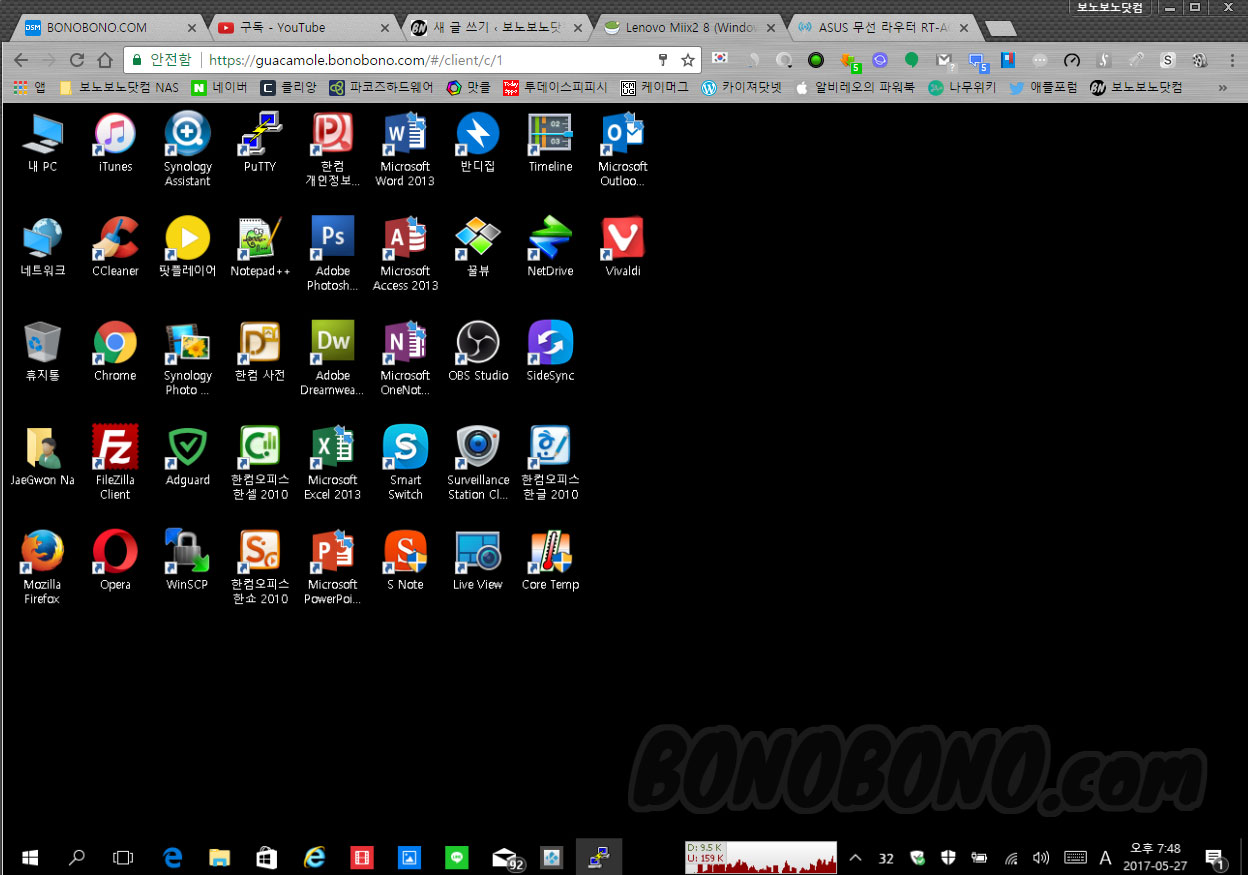Launch FileZilla Client shortcut
The height and width of the screenshot is (875, 1248).
115,462
